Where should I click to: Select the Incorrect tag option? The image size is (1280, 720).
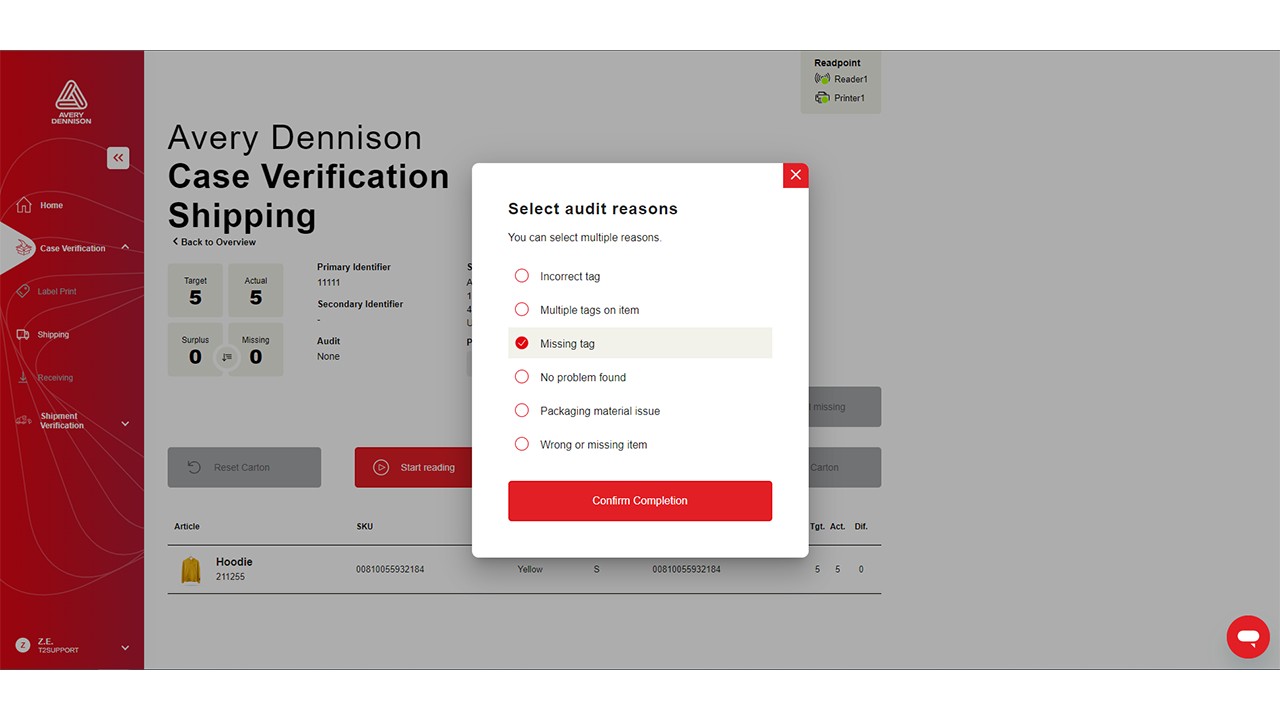click(640, 276)
